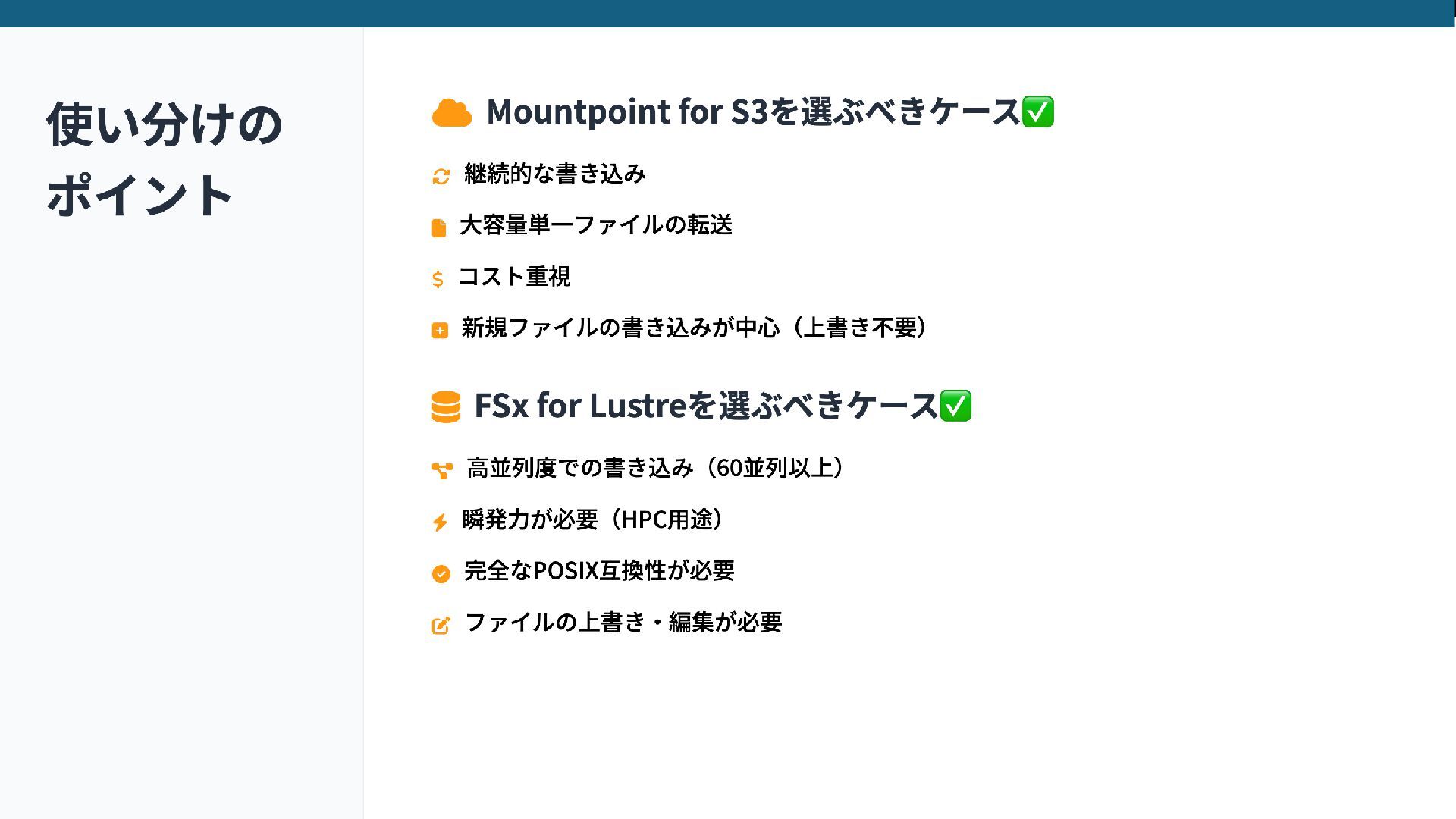Click the dark blue header bar at top

click(728, 14)
